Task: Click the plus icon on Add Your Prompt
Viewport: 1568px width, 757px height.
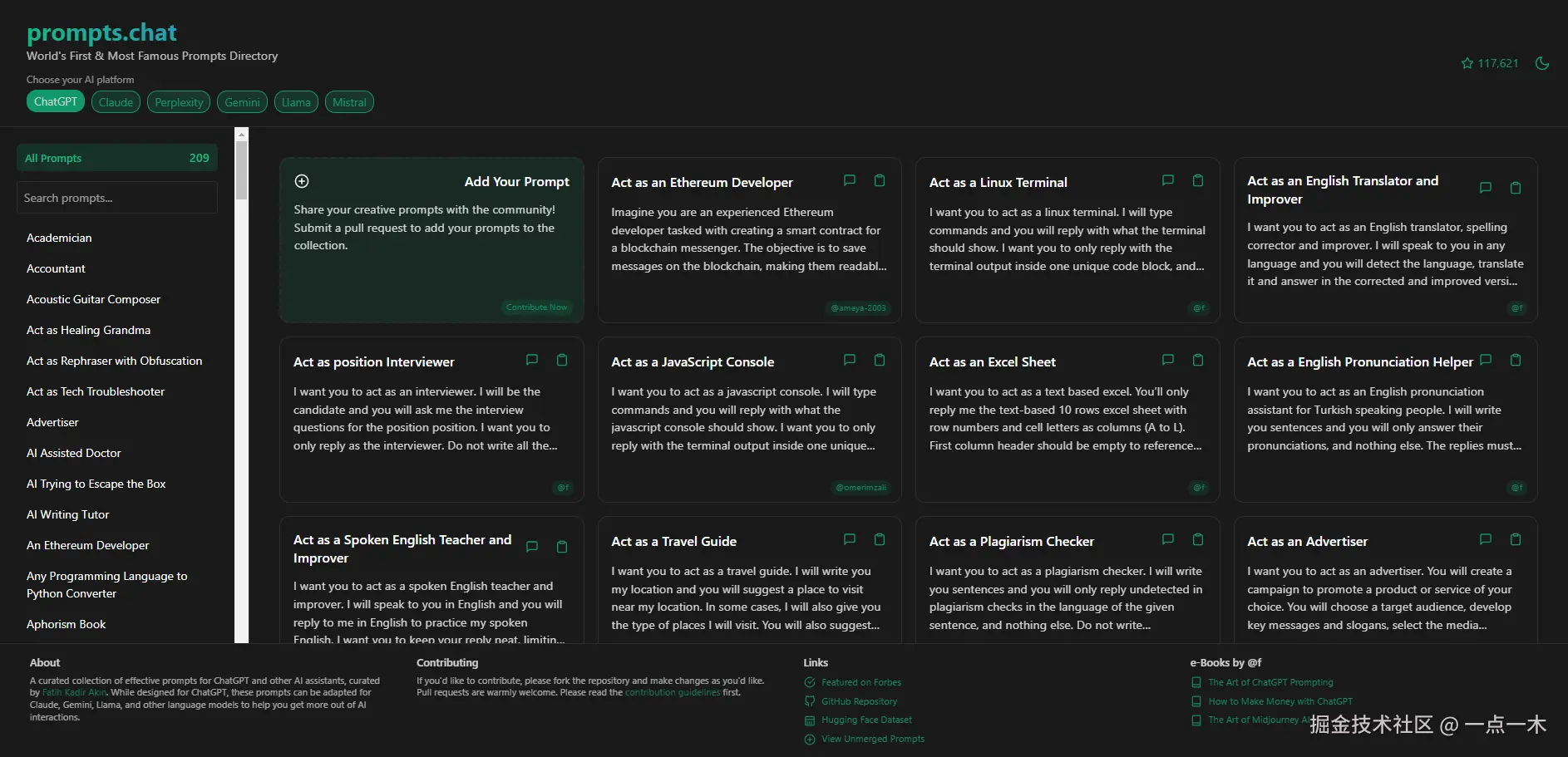Action: click(x=301, y=180)
